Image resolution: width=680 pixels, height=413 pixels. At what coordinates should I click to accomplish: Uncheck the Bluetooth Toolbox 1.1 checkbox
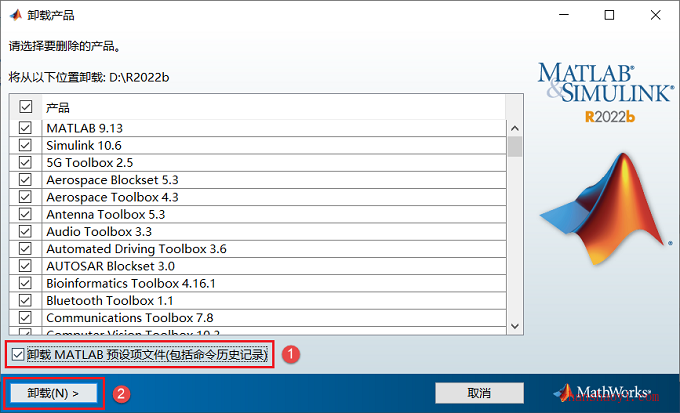(25, 300)
